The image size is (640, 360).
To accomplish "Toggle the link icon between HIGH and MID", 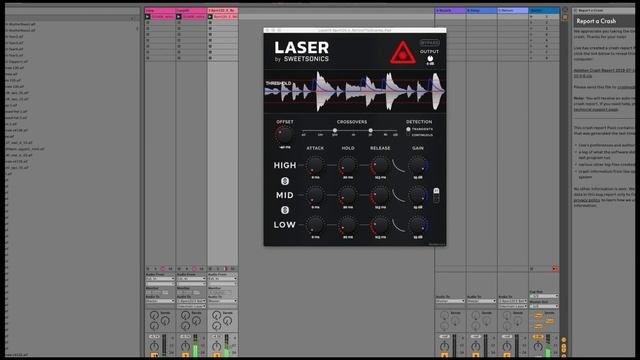I will (x=285, y=181).
